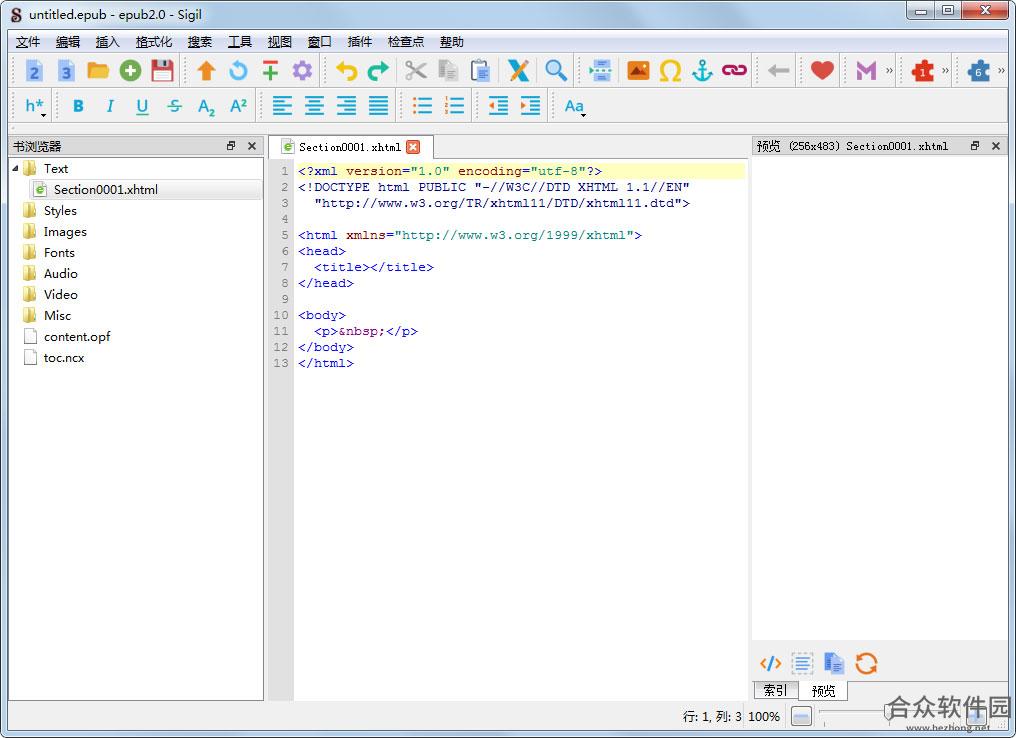Click the orange up arrow toolbar icon
This screenshot has width=1016, height=738.
[206, 71]
